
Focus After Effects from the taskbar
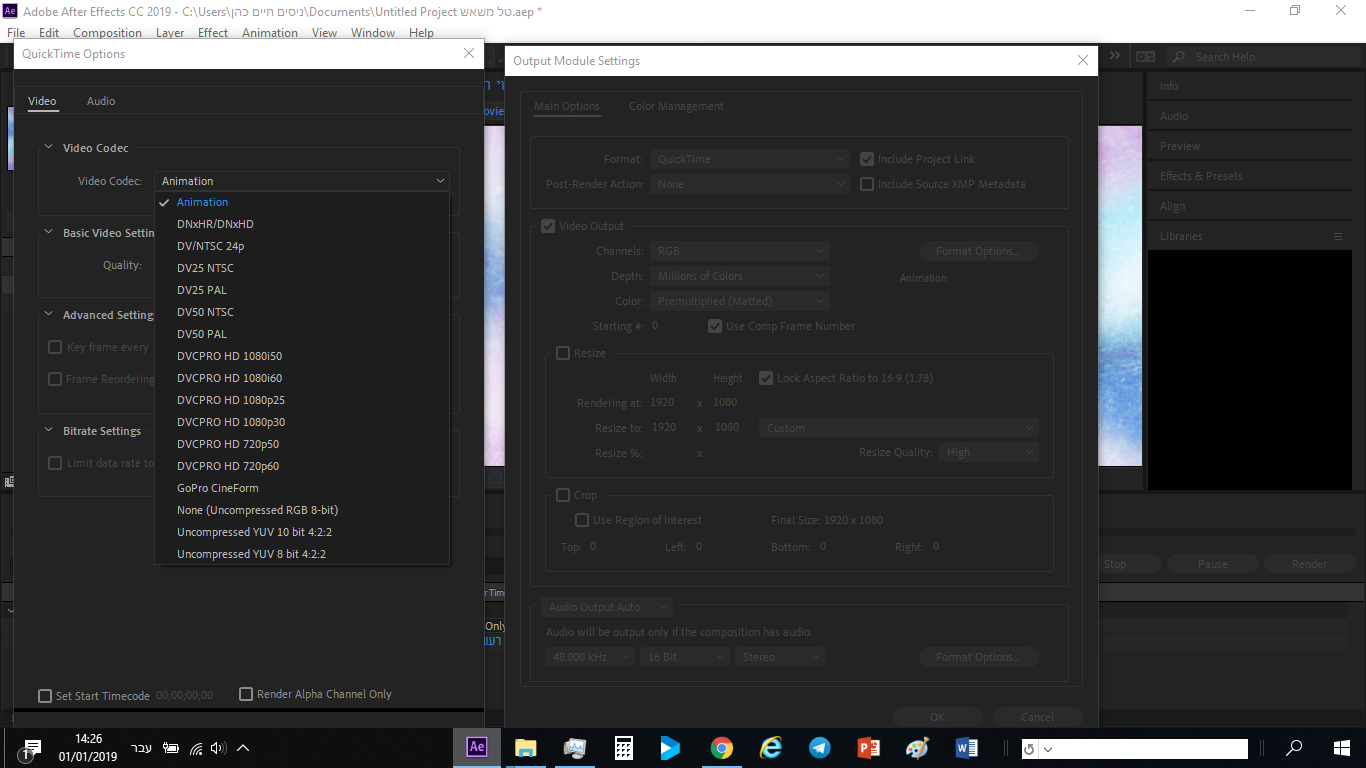pos(477,747)
